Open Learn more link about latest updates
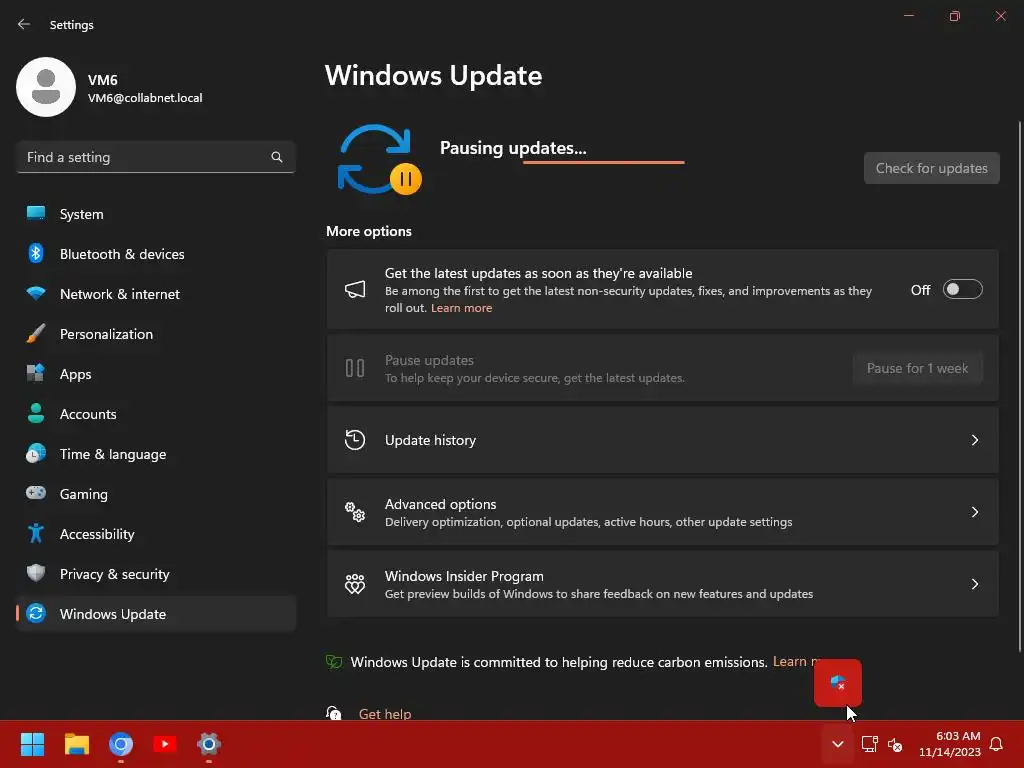The width and height of the screenshot is (1024, 768). tap(461, 308)
